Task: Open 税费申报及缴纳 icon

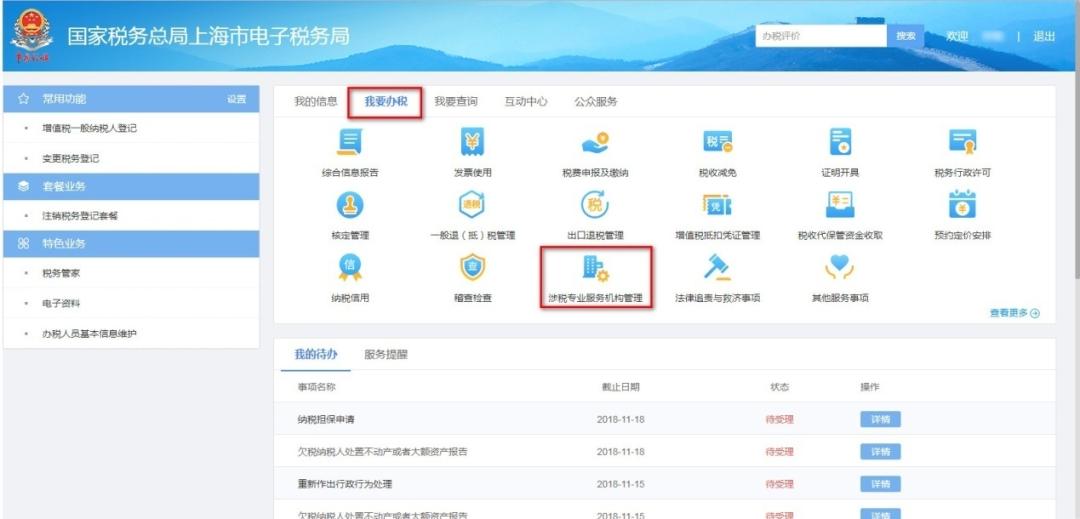Action: (x=595, y=144)
